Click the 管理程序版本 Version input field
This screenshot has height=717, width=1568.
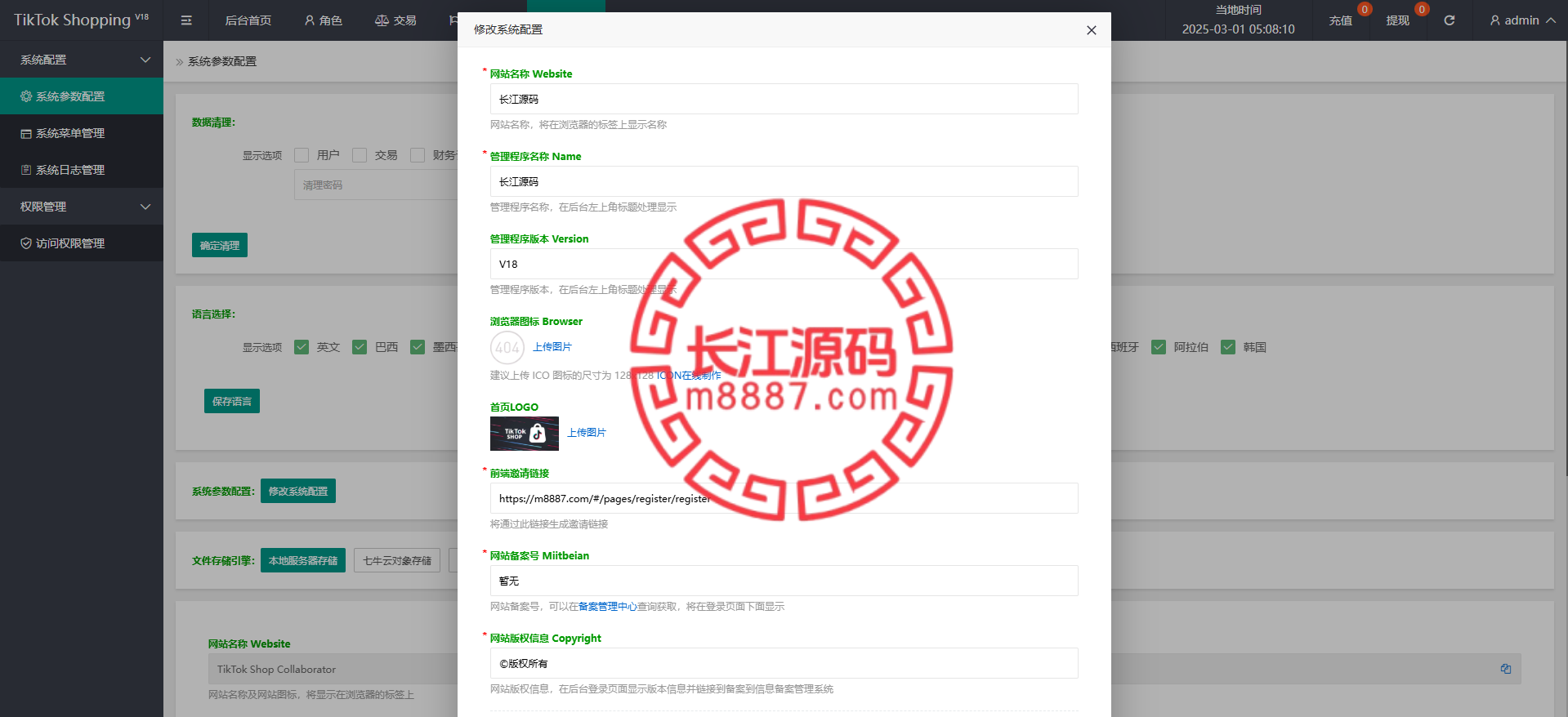pyautogui.click(x=784, y=264)
